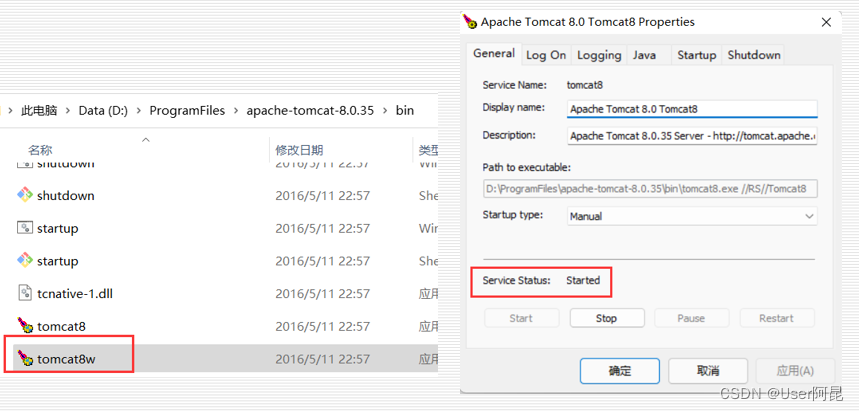Stop the Tomcat service
The height and width of the screenshot is (411, 859).
coord(606,318)
